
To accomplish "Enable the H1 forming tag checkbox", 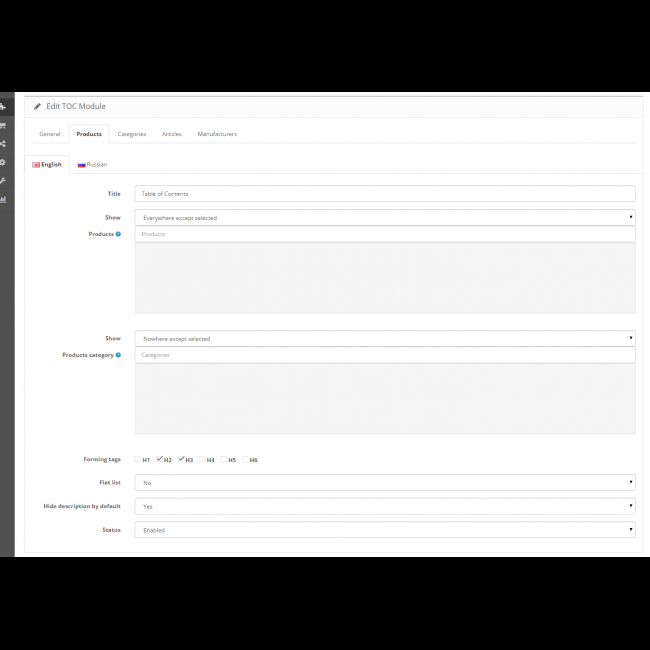I will [x=138, y=460].
